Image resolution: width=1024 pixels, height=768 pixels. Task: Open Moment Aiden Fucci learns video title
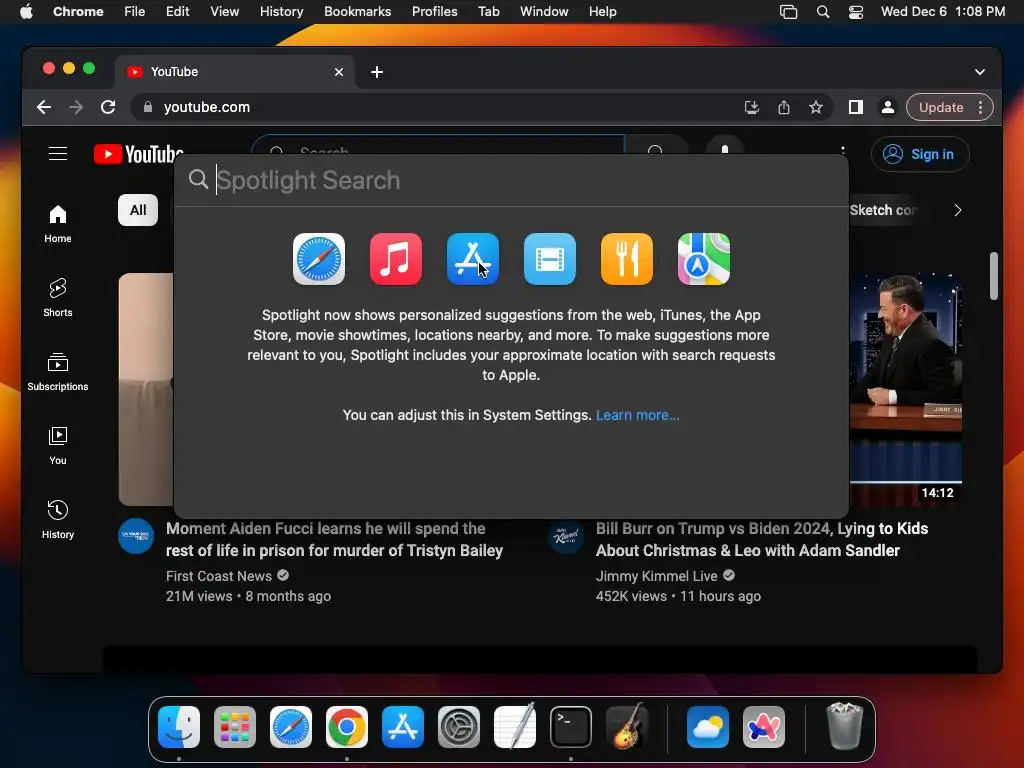[x=334, y=539]
